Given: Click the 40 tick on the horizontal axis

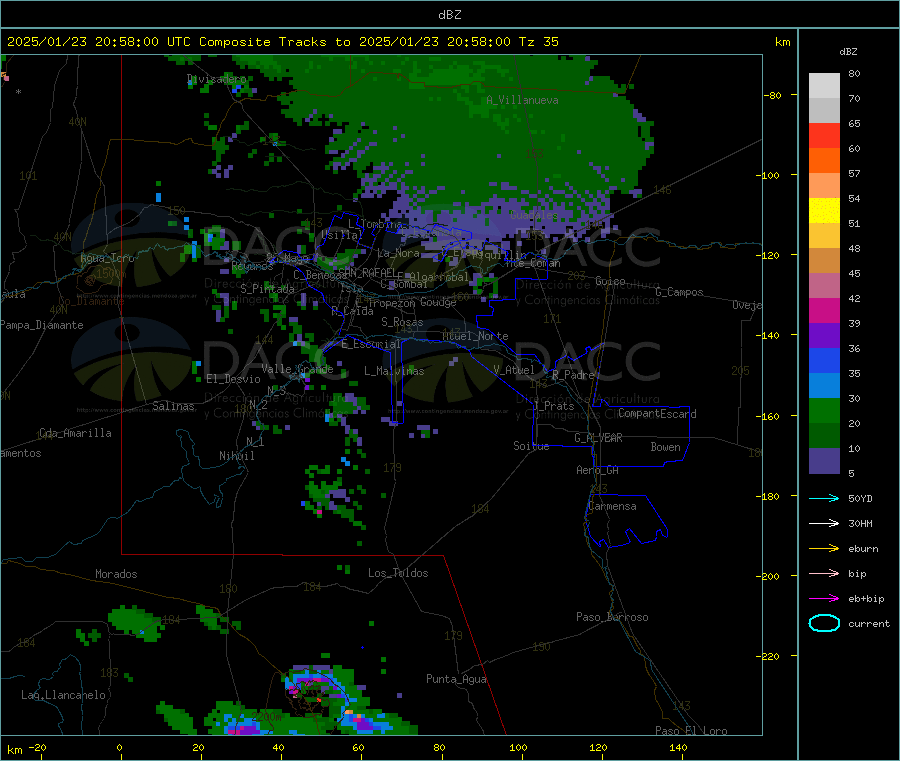Looking at the screenshot, I should coord(278,748).
